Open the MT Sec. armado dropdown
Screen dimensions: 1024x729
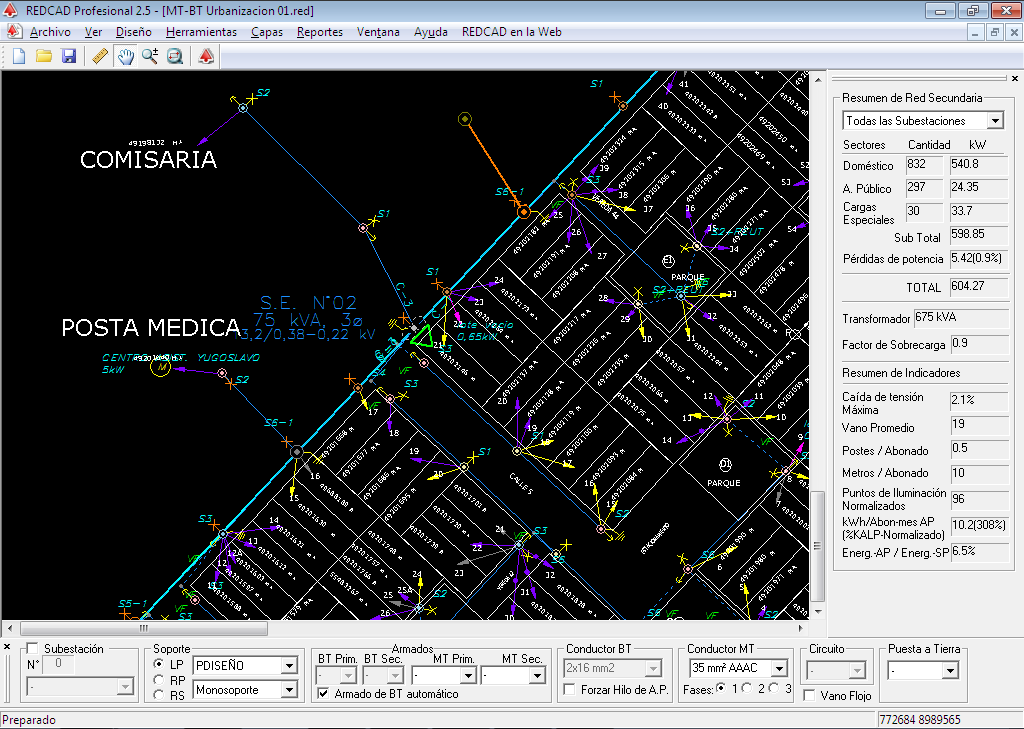pos(537,675)
